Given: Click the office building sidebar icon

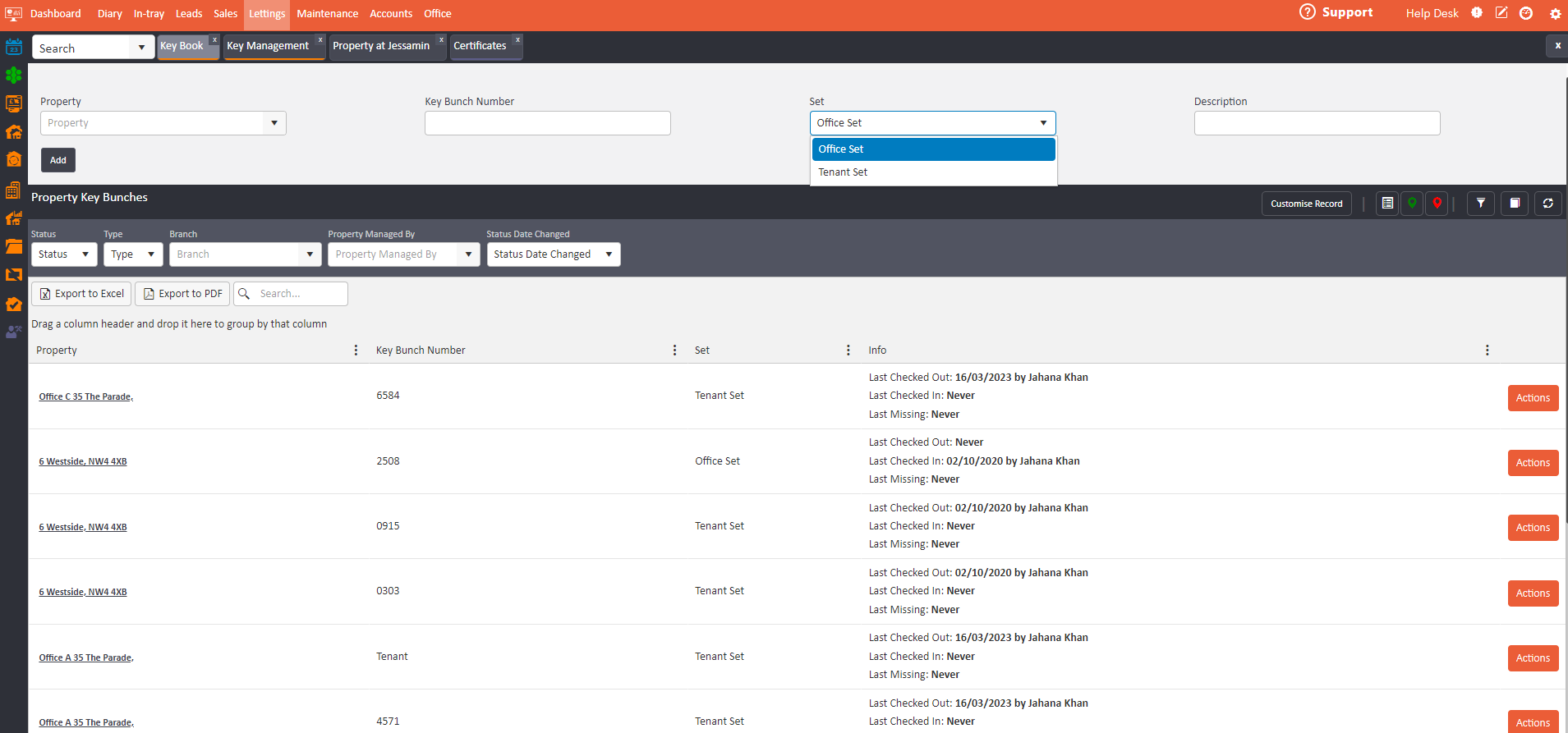Looking at the screenshot, I should tap(14, 190).
